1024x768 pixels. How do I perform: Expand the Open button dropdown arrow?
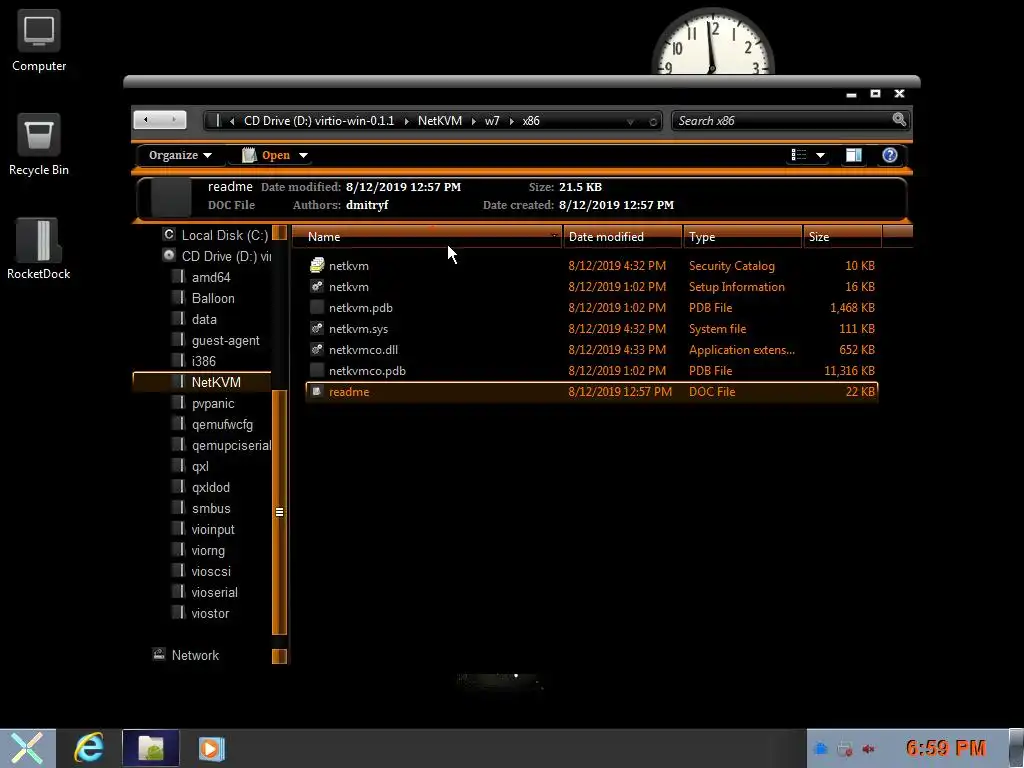point(303,155)
